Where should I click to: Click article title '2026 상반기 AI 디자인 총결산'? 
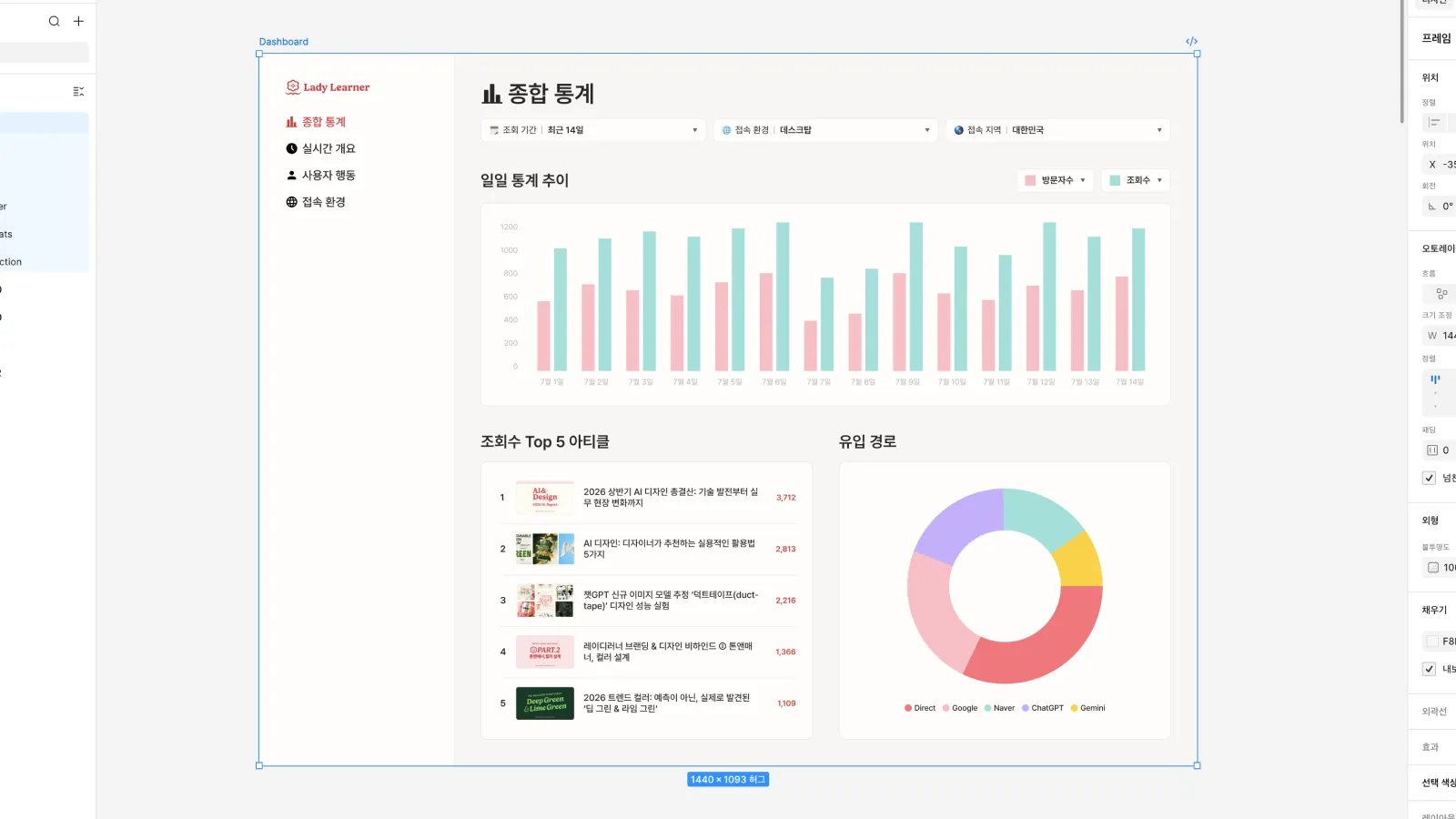point(671,498)
